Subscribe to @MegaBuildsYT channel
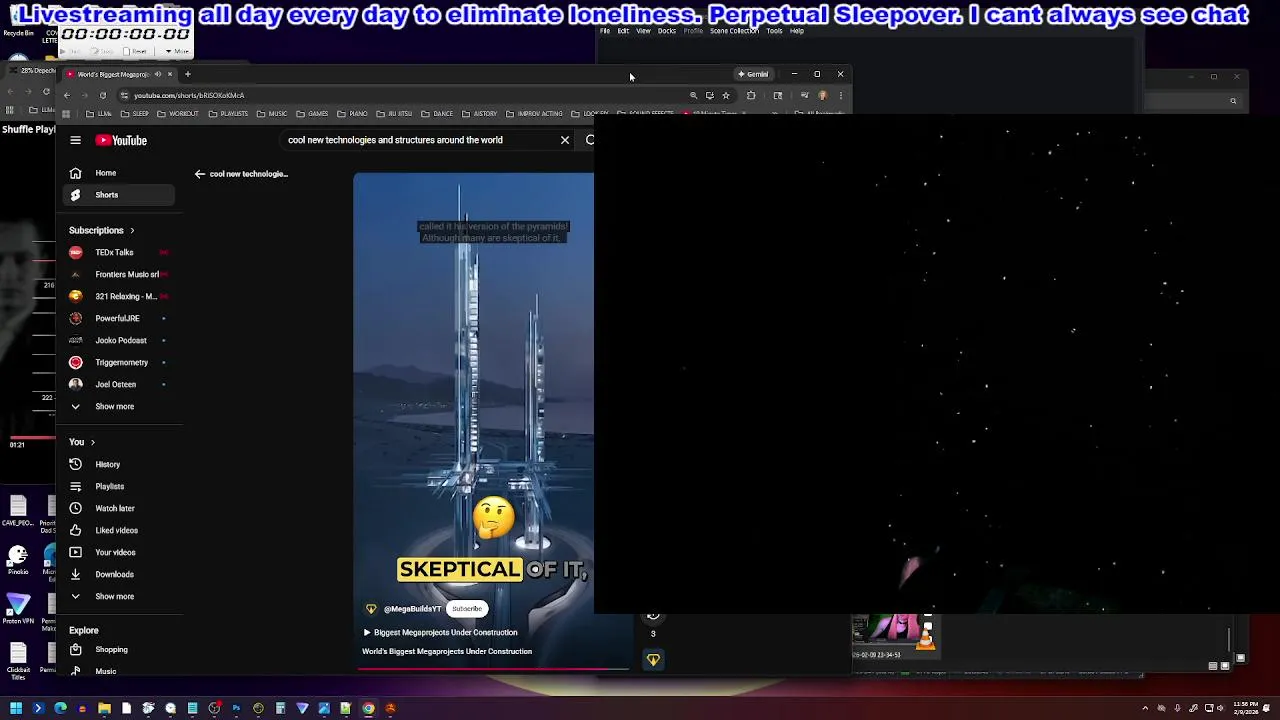The width and height of the screenshot is (1280, 720). [x=466, y=608]
